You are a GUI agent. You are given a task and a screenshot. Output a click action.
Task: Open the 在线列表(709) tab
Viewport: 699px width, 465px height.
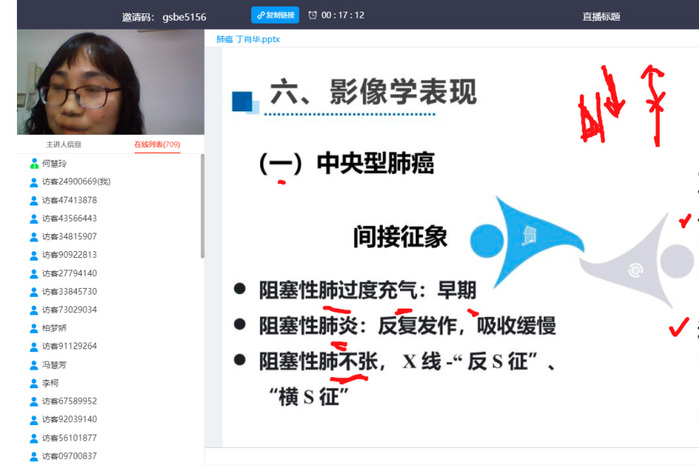(x=157, y=144)
